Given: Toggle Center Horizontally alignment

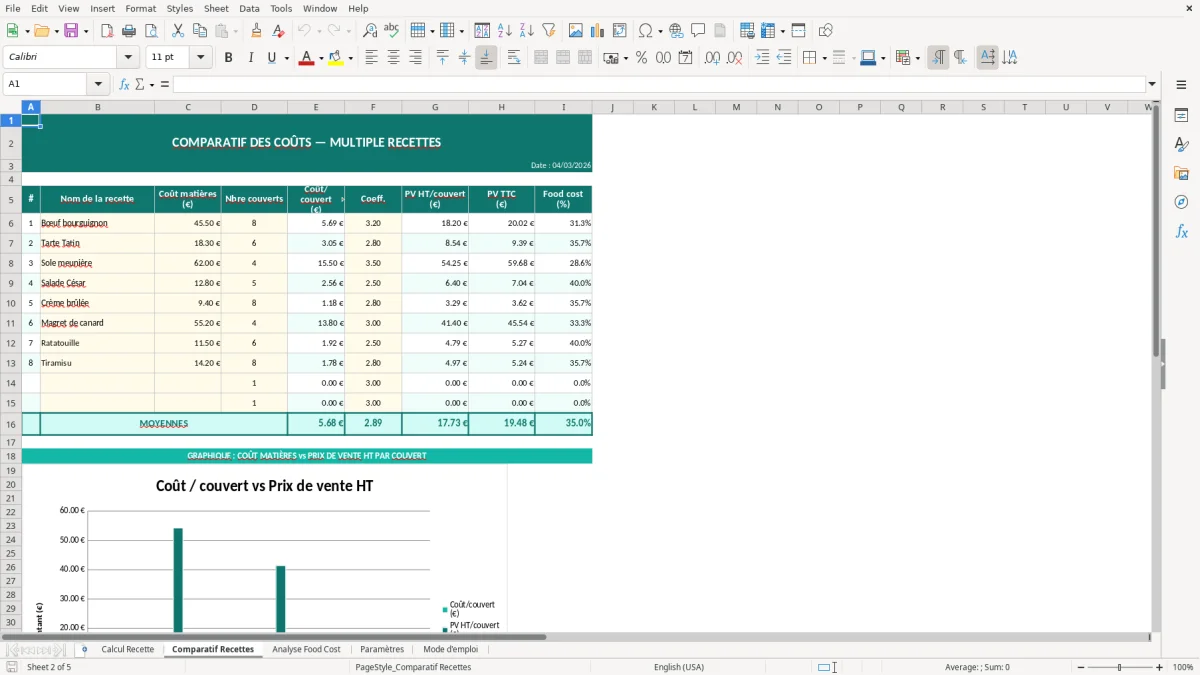Looking at the screenshot, I should [x=393, y=58].
